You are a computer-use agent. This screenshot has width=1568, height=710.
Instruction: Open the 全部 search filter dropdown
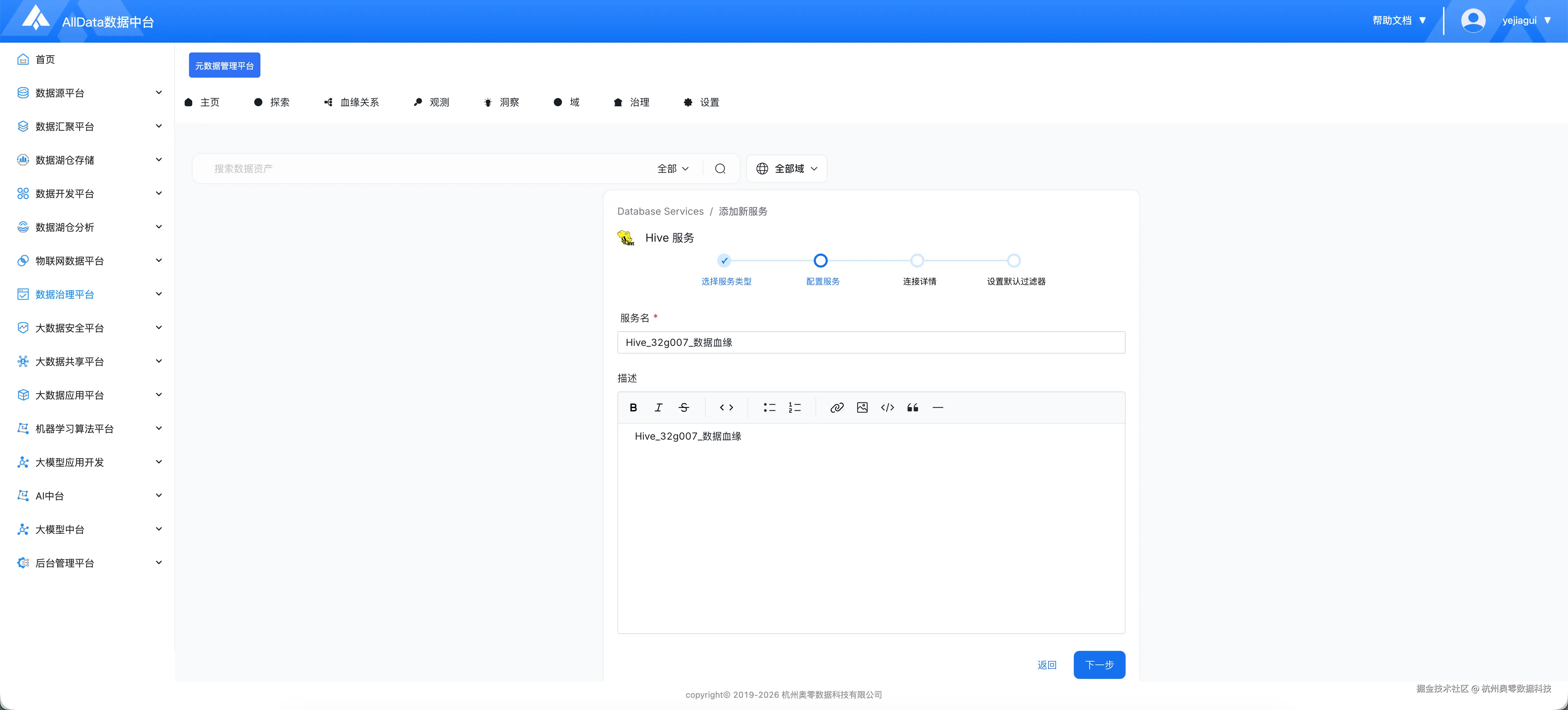(x=673, y=169)
